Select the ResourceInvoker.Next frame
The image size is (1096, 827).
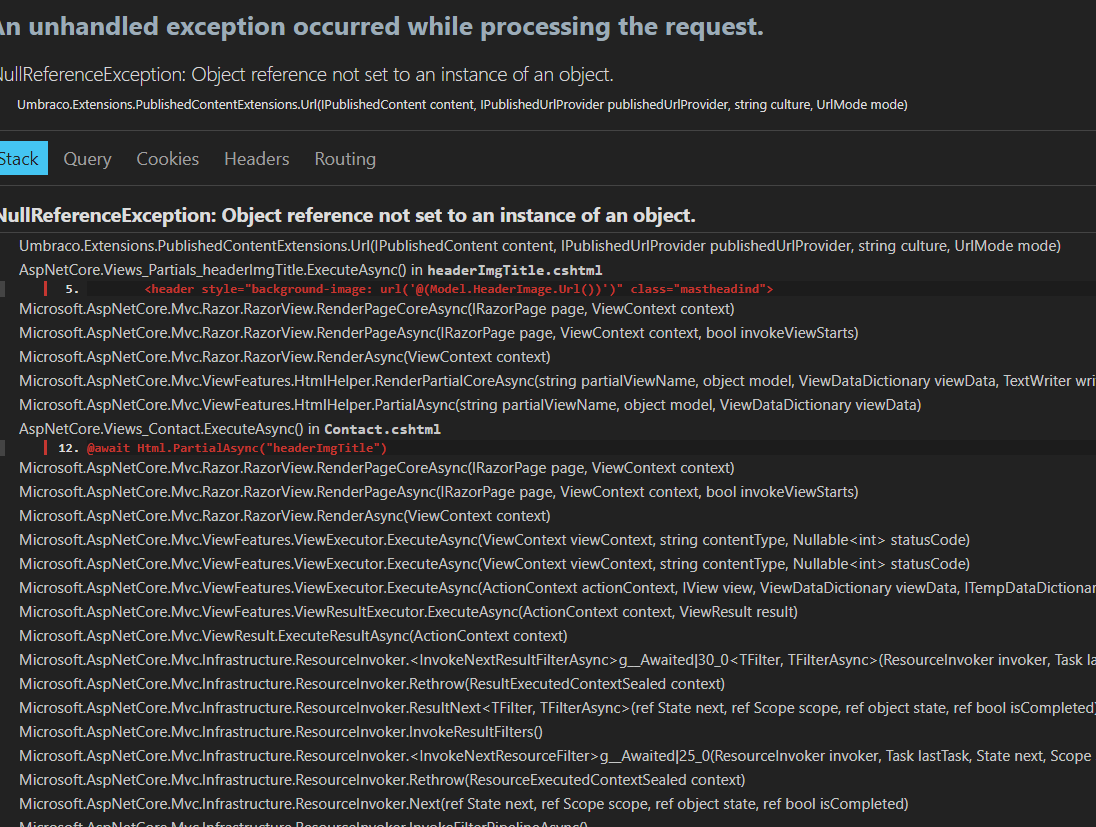463,804
